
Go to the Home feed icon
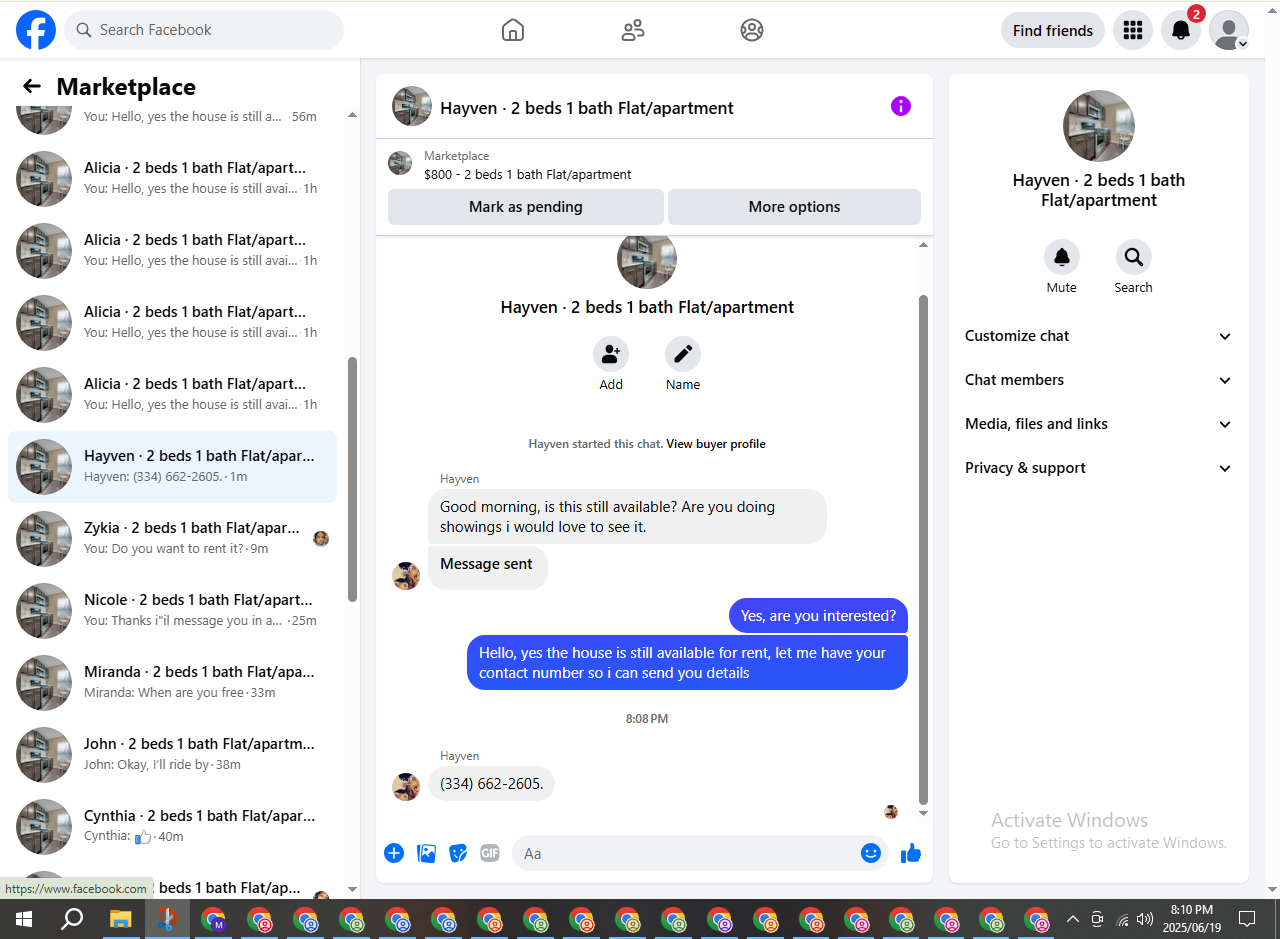[513, 30]
